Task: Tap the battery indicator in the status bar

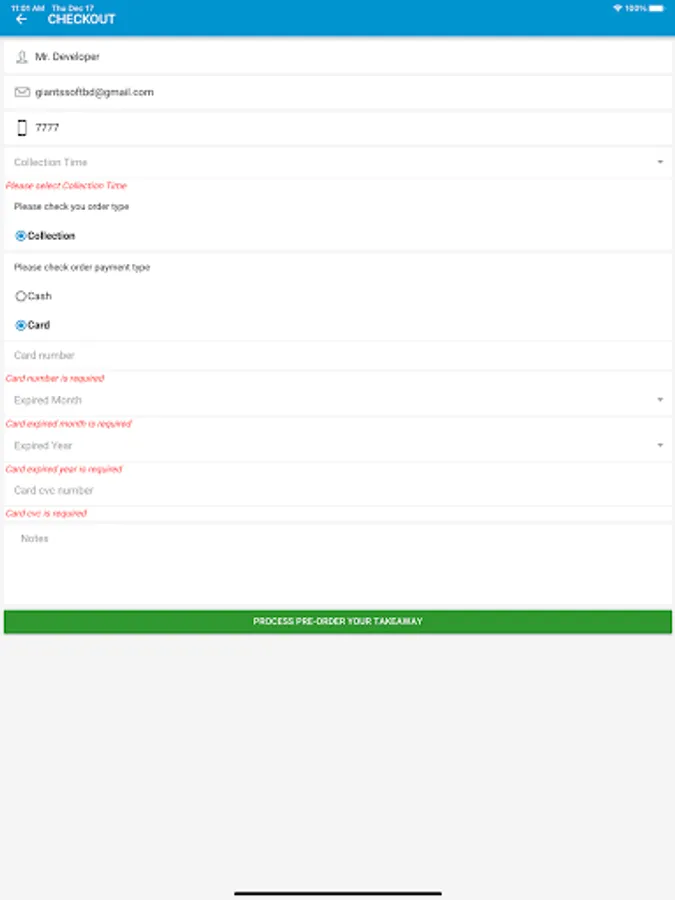Action: (657, 8)
